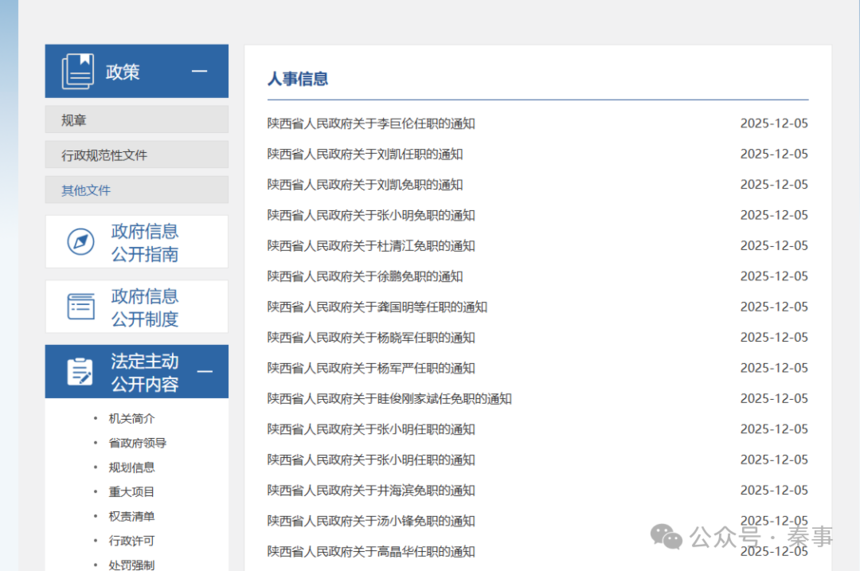Open notice about 李巨伦任职
Image resolution: width=860 pixels, height=571 pixels.
370,124
